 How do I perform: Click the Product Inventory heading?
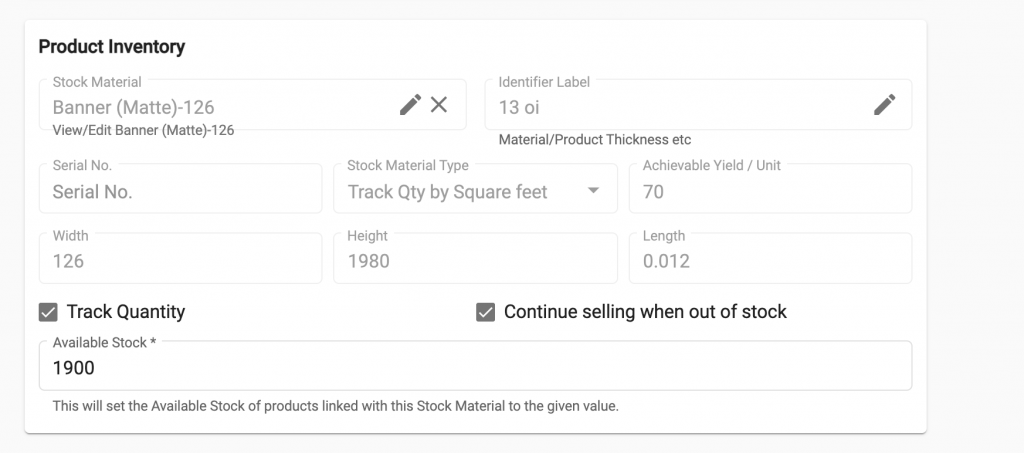[111, 47]
